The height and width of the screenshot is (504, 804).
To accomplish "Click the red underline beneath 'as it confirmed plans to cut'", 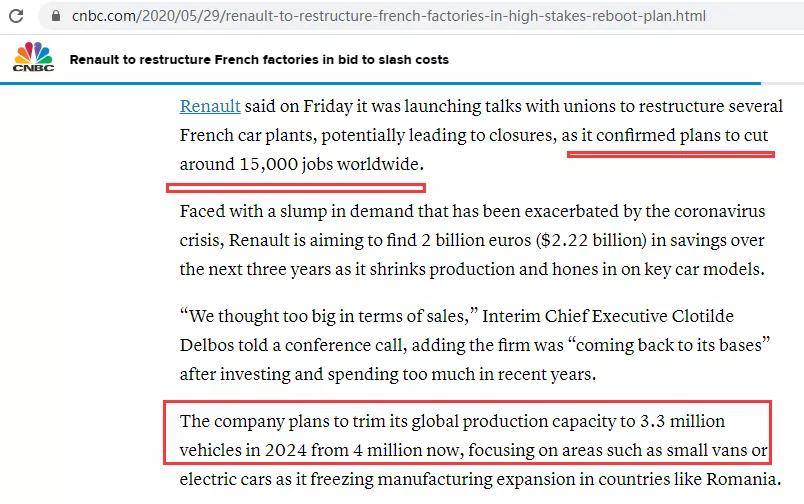I will click(x=671, y=154).
